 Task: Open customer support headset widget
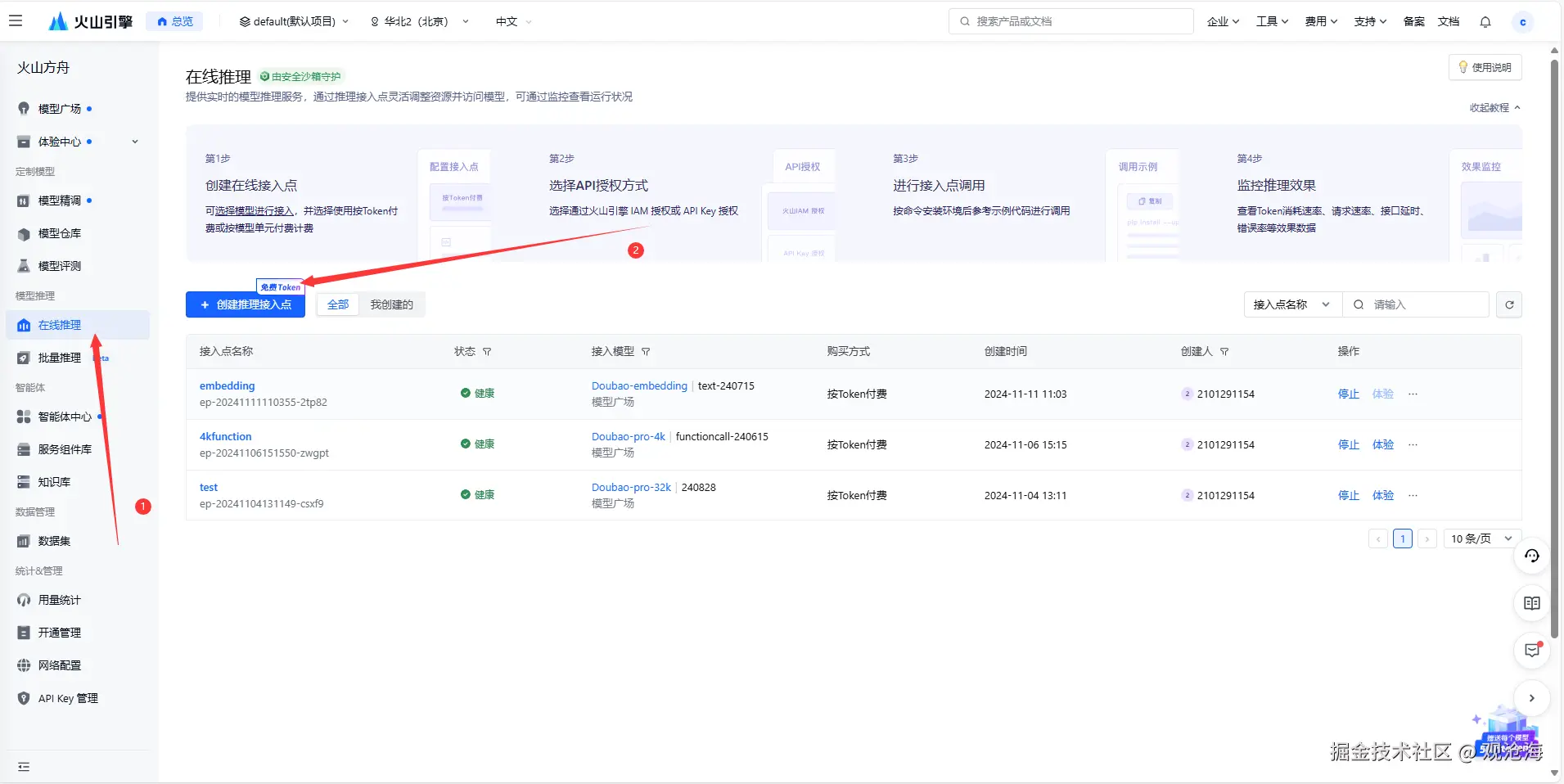coord(1532,556)
